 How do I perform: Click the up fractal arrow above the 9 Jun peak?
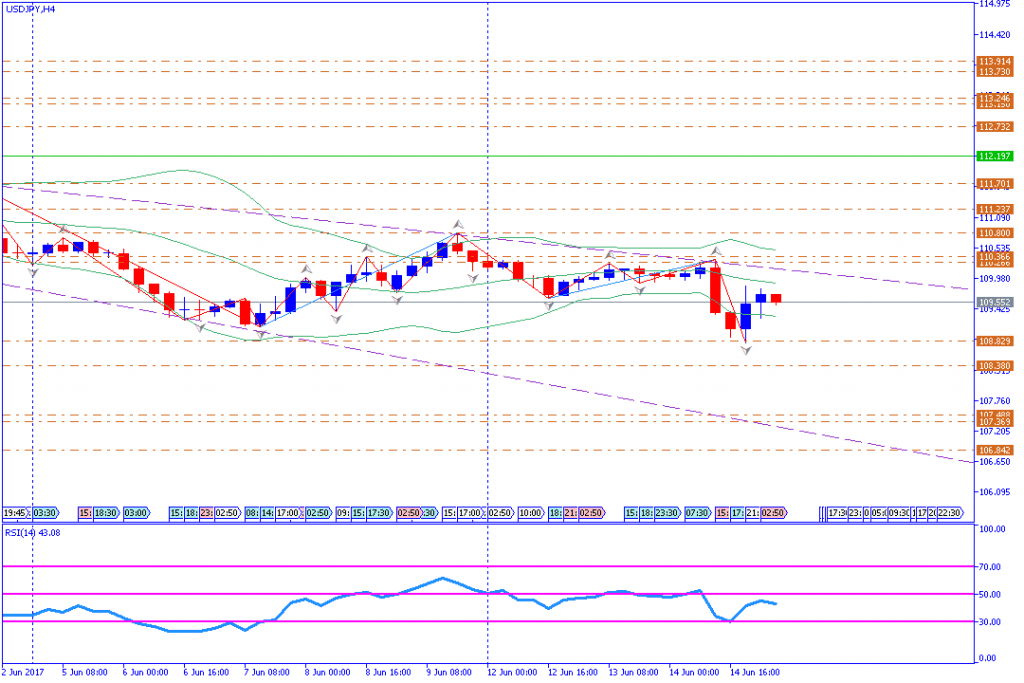(458, 225)
